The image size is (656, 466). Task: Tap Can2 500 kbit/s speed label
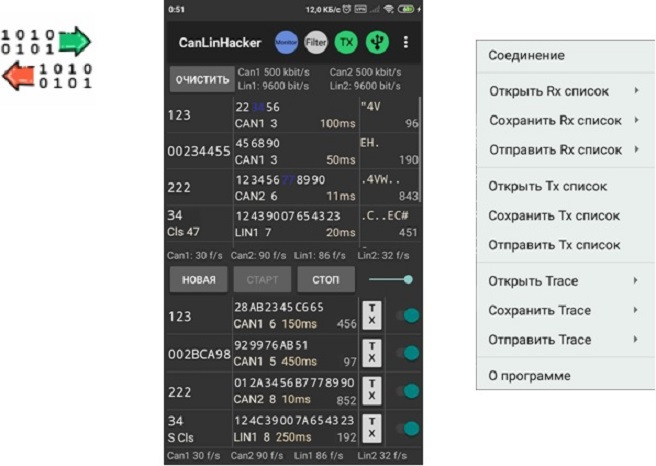(365, 72)
